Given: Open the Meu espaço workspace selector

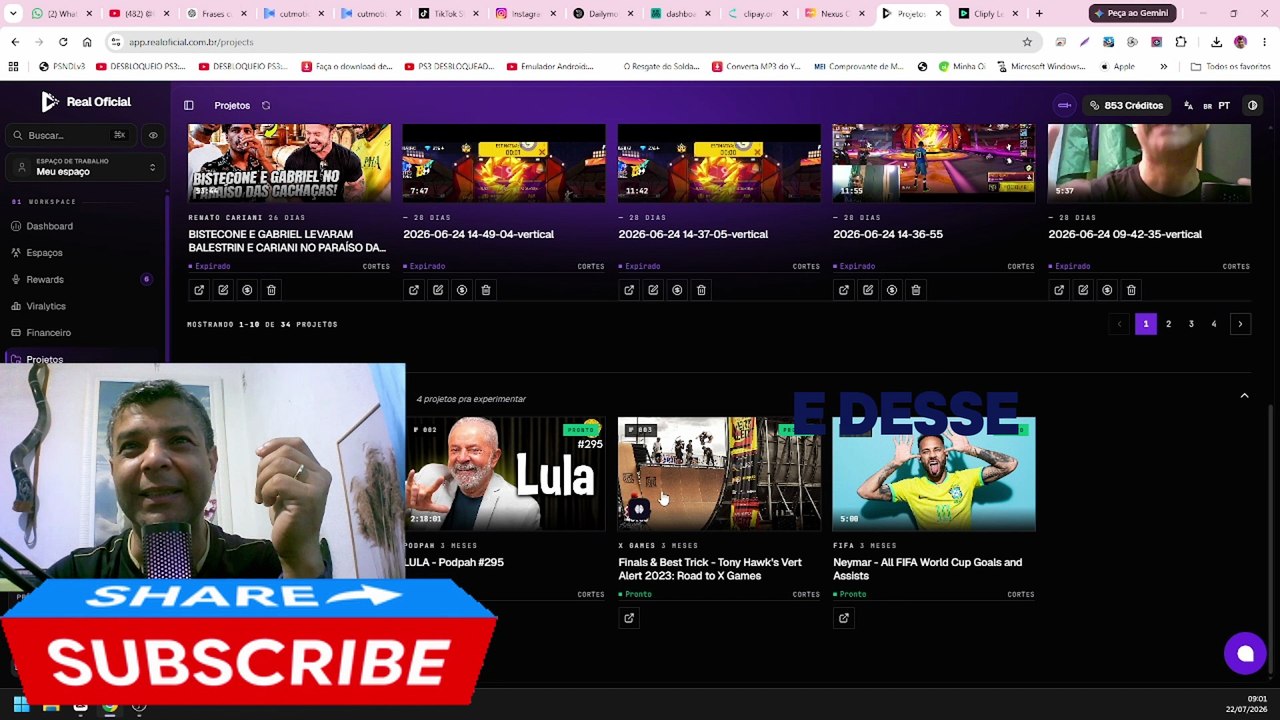Looking at the screenshot, I should pos(85,167).
